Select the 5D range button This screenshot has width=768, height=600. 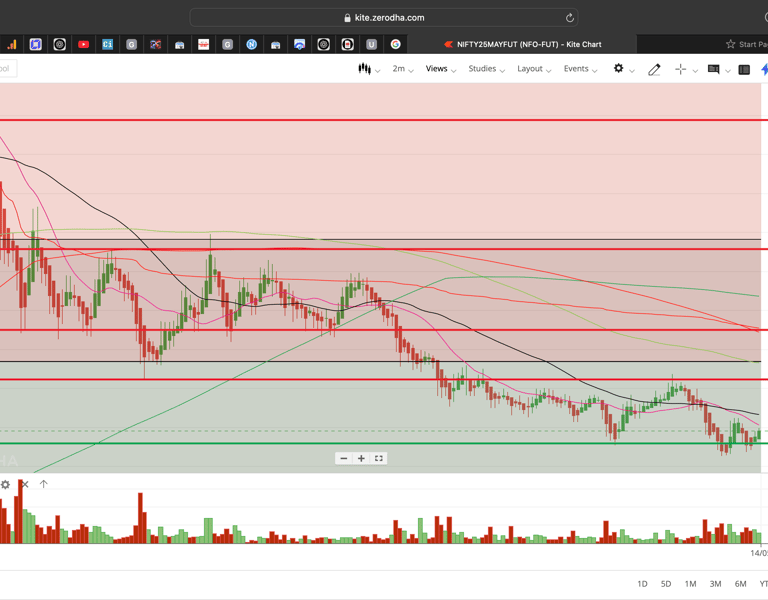click(x=666, y=584)
